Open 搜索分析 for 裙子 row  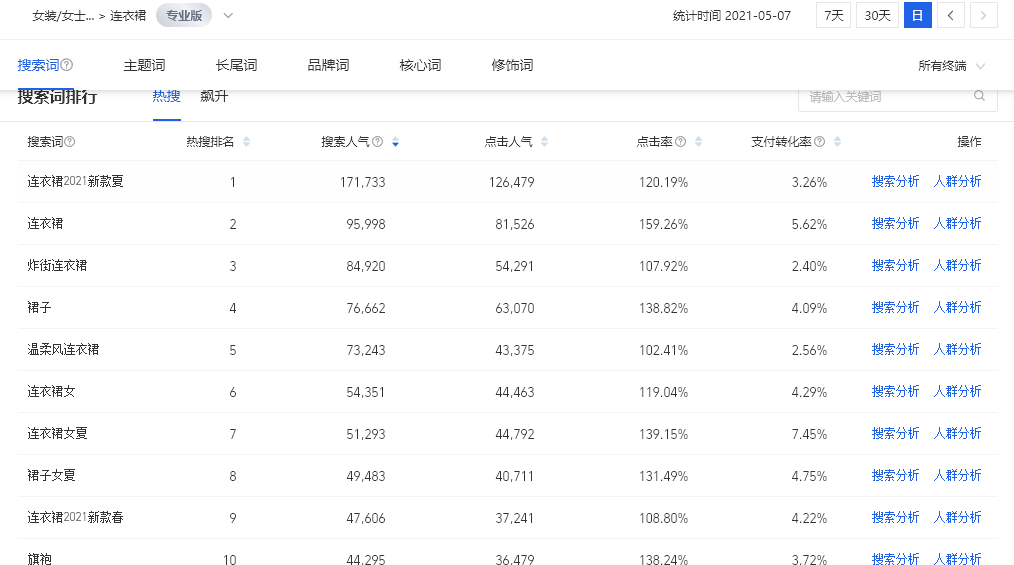coord(896,308)
